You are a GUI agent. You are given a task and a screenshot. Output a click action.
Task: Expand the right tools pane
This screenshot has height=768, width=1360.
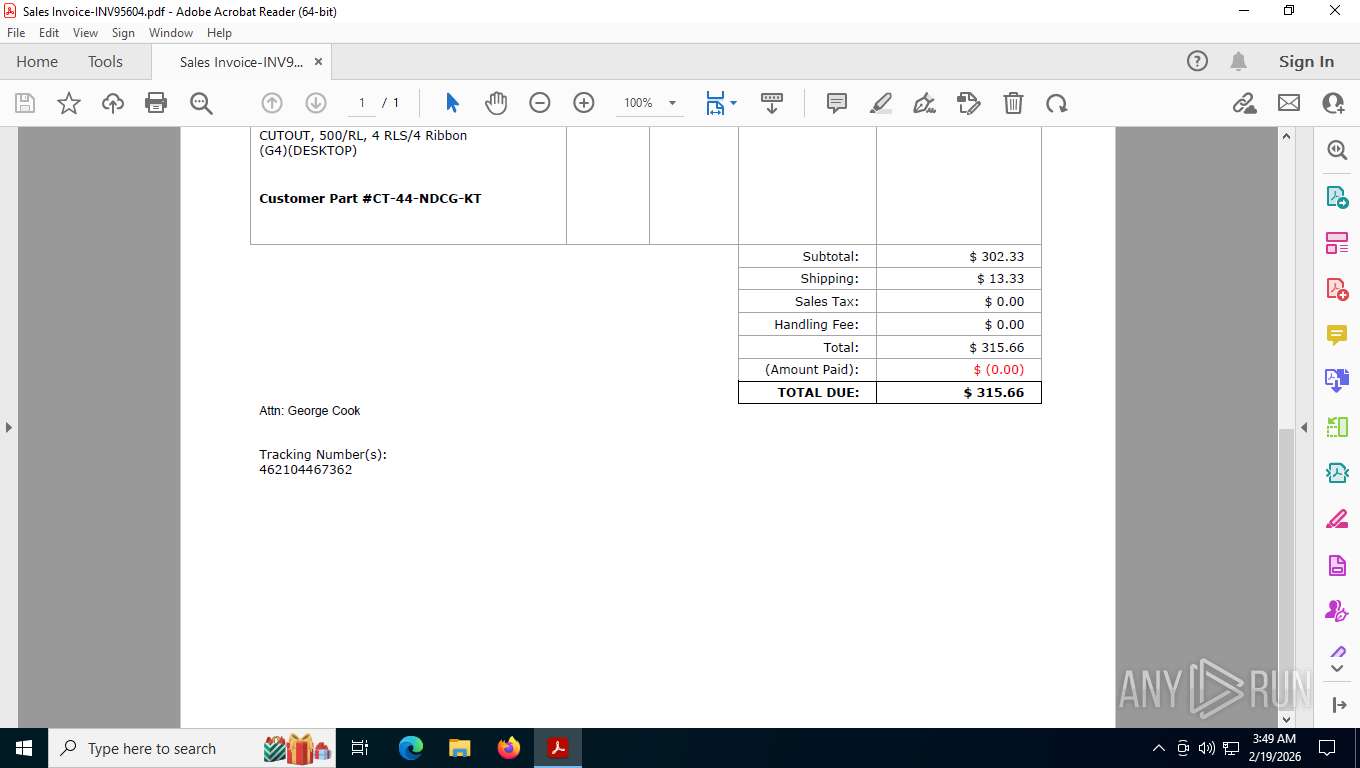click(1339, 705)
